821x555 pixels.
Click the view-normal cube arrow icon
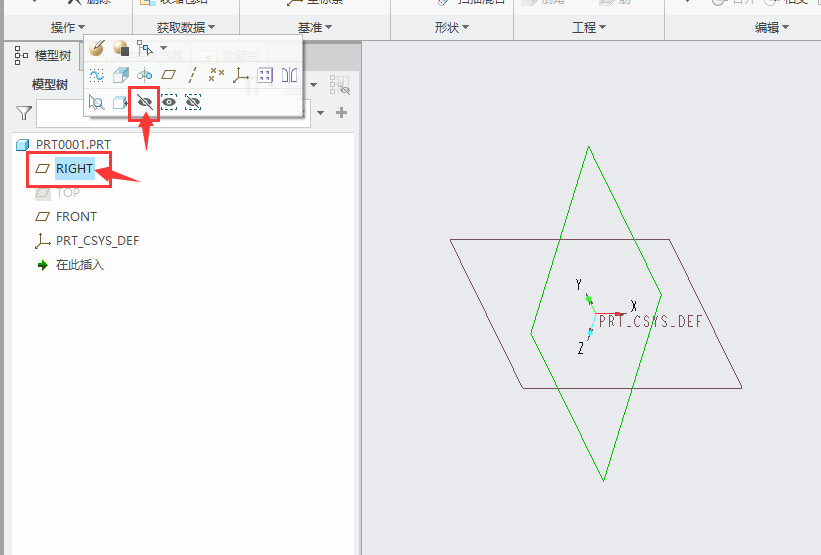pyautogui.click(x=120, y=102)
